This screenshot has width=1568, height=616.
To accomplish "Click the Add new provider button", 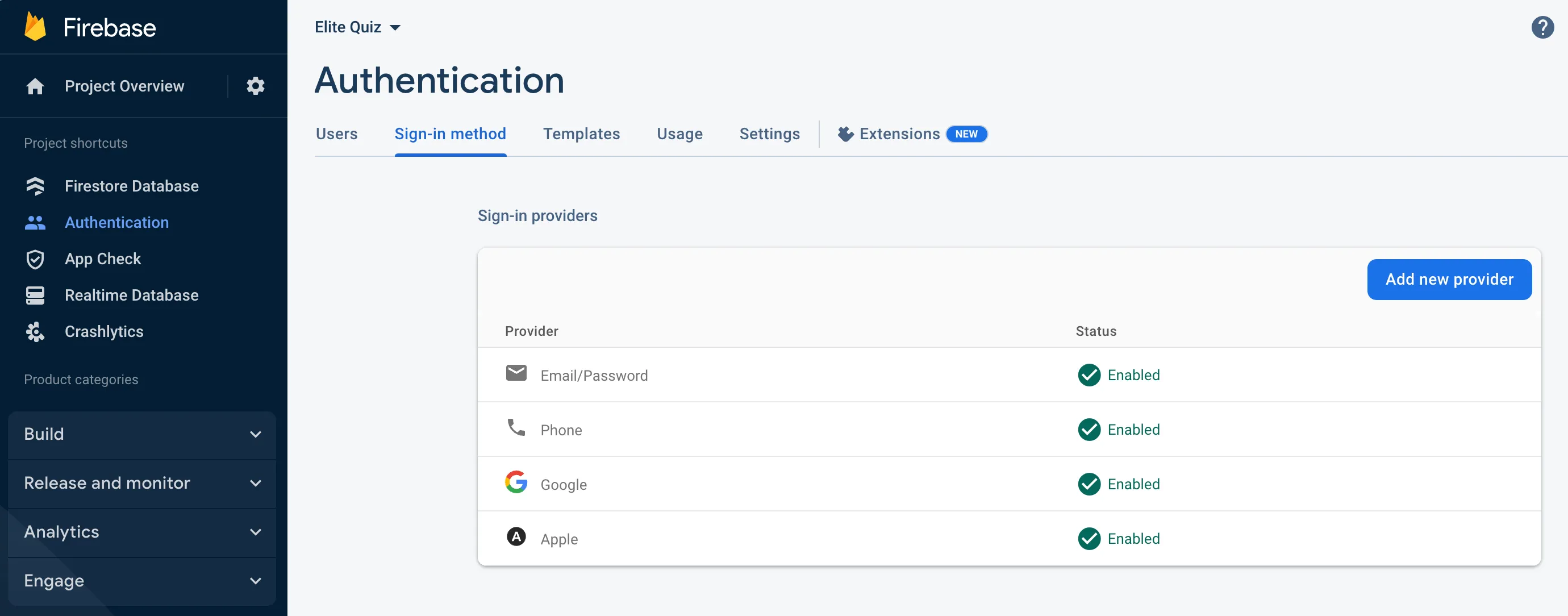I will tap(1449, 280).
